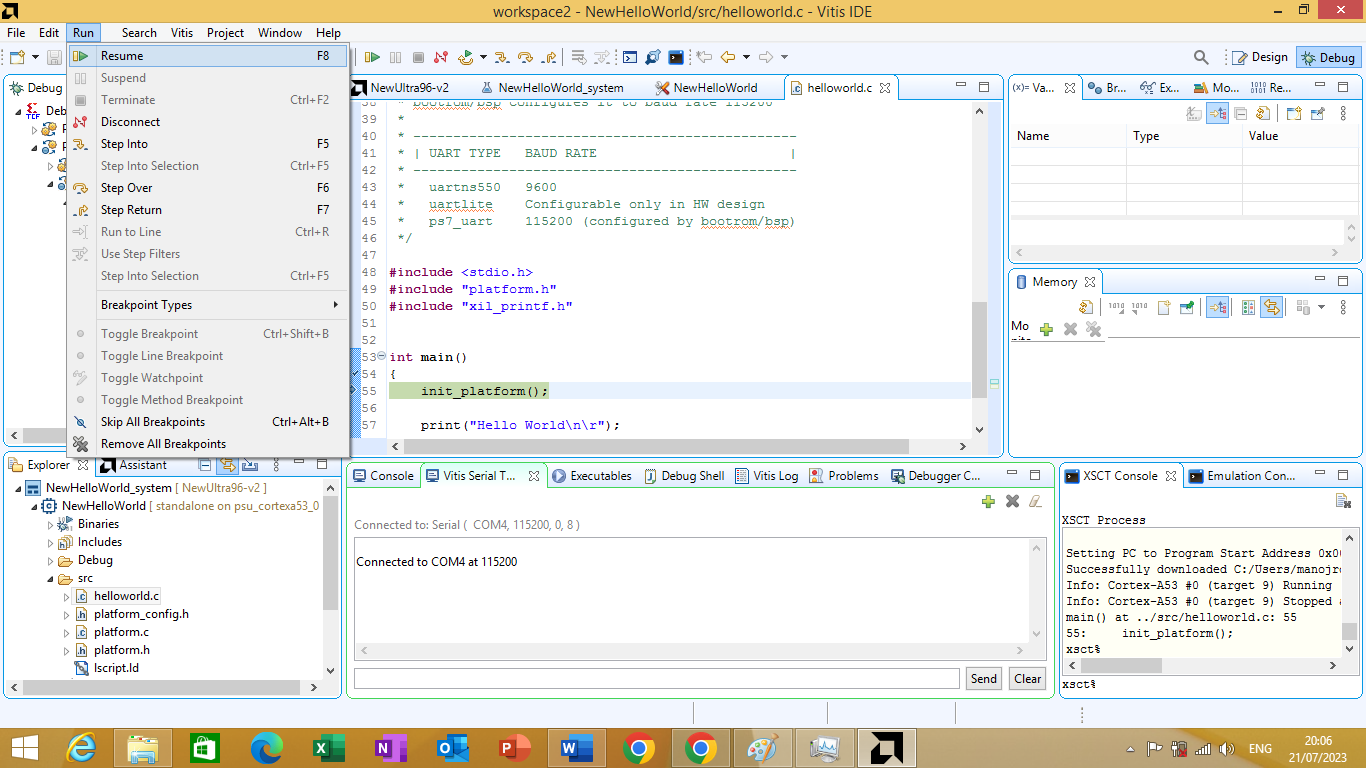Open Microsoft Word from the taskbar
The height and width of the screenshot is (768, 1366).
tap(576, 747)
